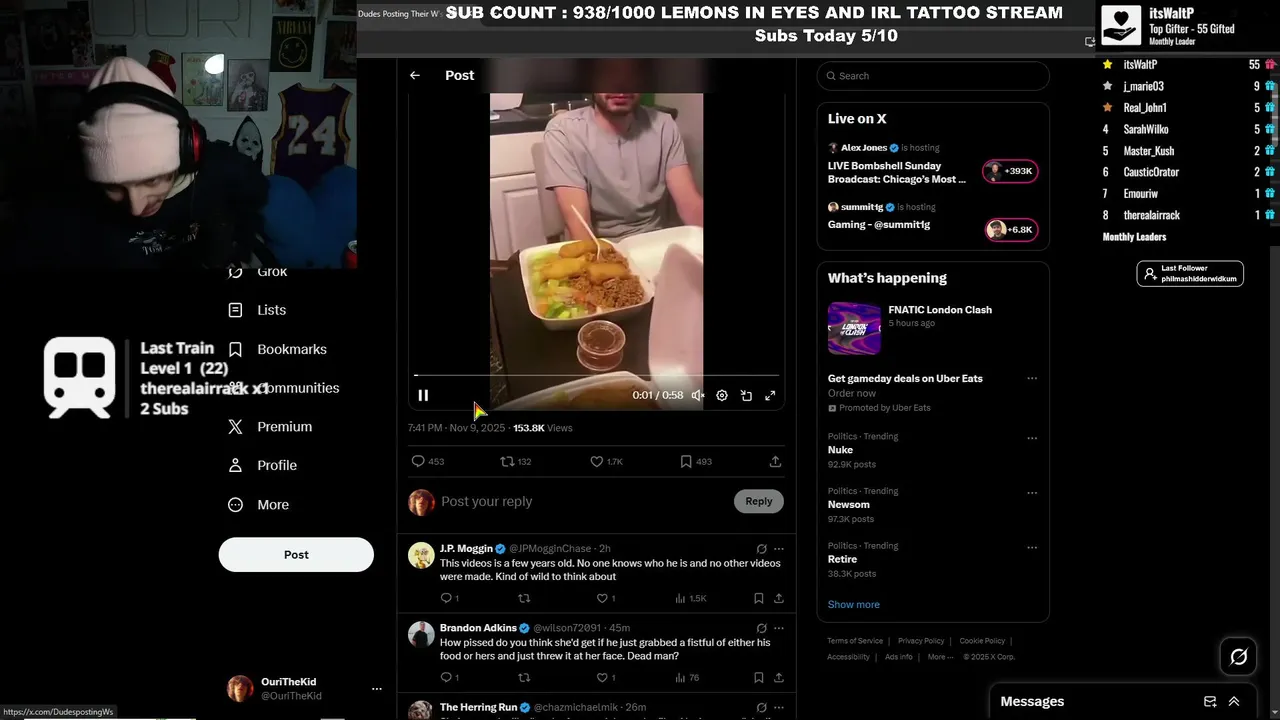This screenshot has height=720, width=1280.
Task: Expand the Messages drawer chevrons
Action: pos(1234,702)
